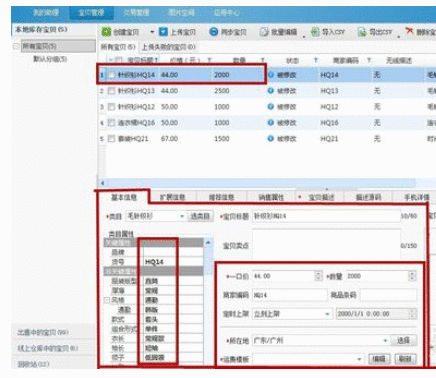Open the 运费模板 shipping template dropdown
The image size is (436, 378).
pyautogui.click(x=359, y=359)
